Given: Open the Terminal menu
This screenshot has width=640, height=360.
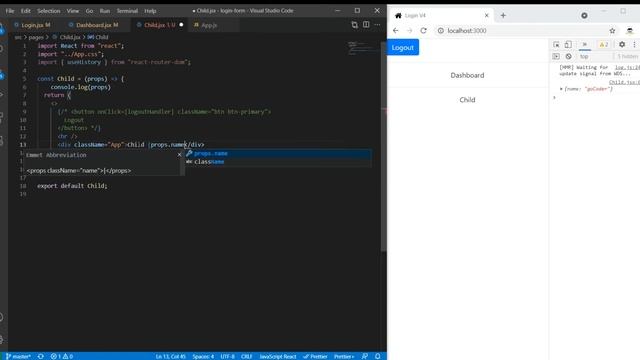Looking at the screenshot, I should [x=127, y=11].
